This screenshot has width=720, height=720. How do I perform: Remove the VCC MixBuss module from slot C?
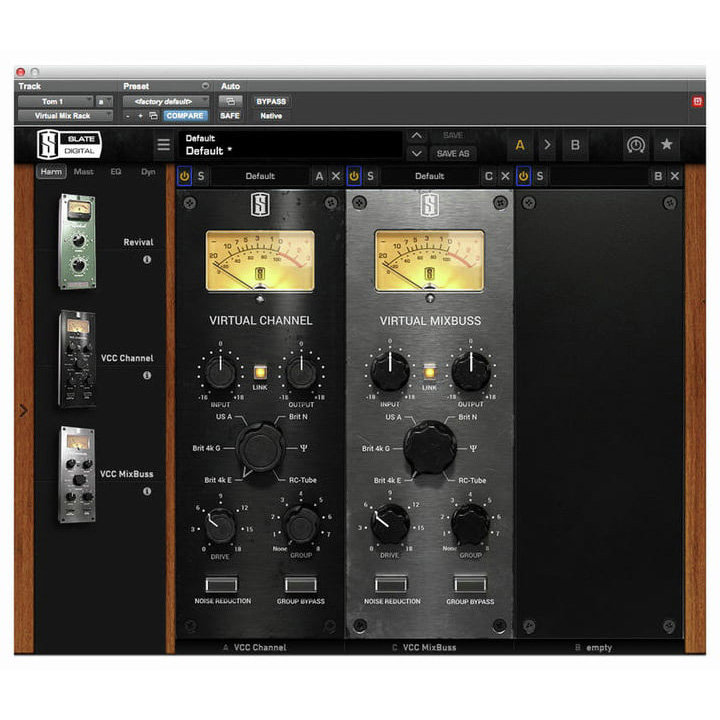(x=505, y=176)
